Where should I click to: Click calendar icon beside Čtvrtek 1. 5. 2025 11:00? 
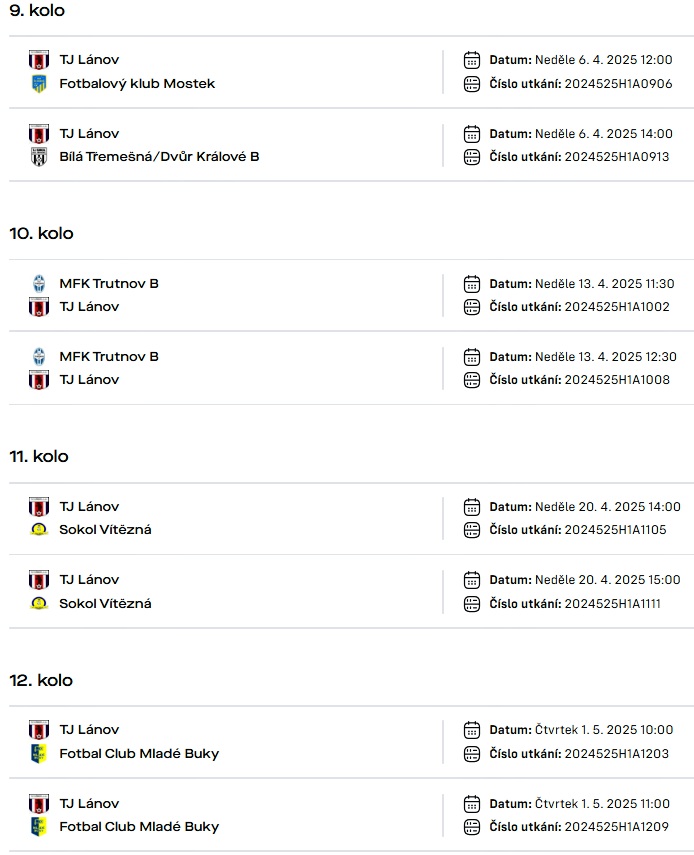click(x=472, y=804)
